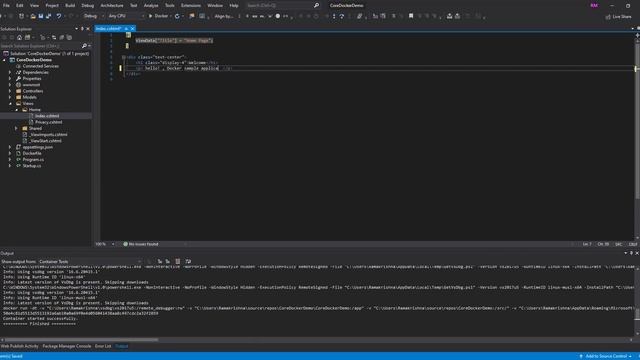Collapse the CoreDockerDemo project node
This screenshot has height=360, width=640.
4,60
